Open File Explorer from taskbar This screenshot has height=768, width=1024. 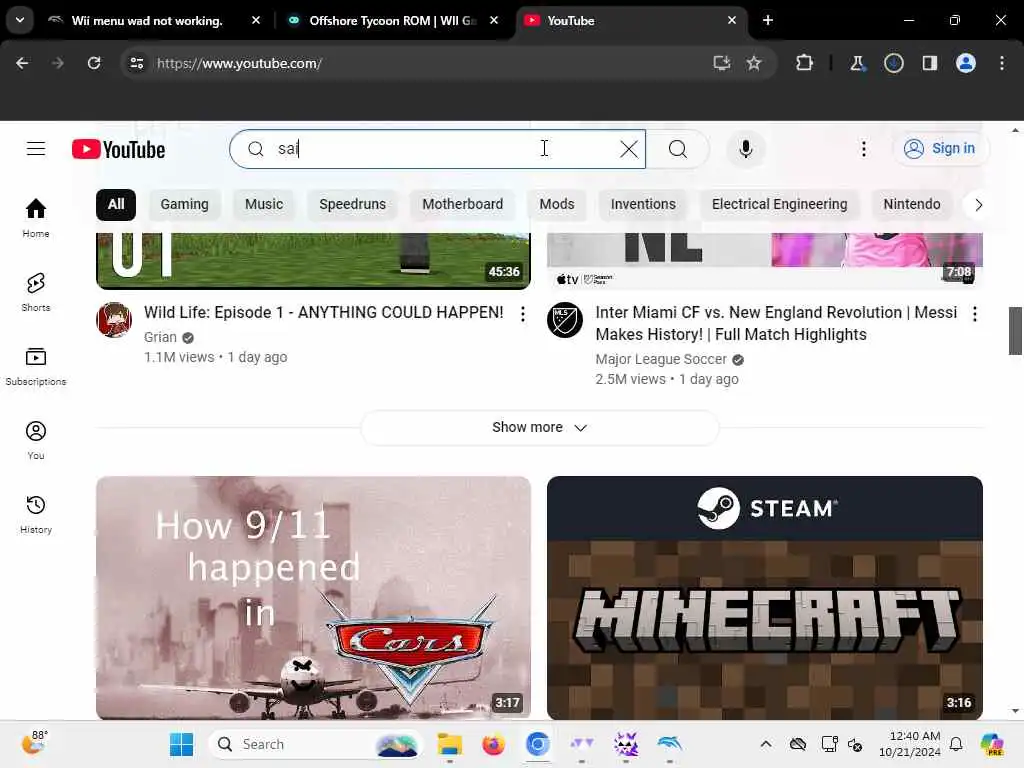pos(449,744)
